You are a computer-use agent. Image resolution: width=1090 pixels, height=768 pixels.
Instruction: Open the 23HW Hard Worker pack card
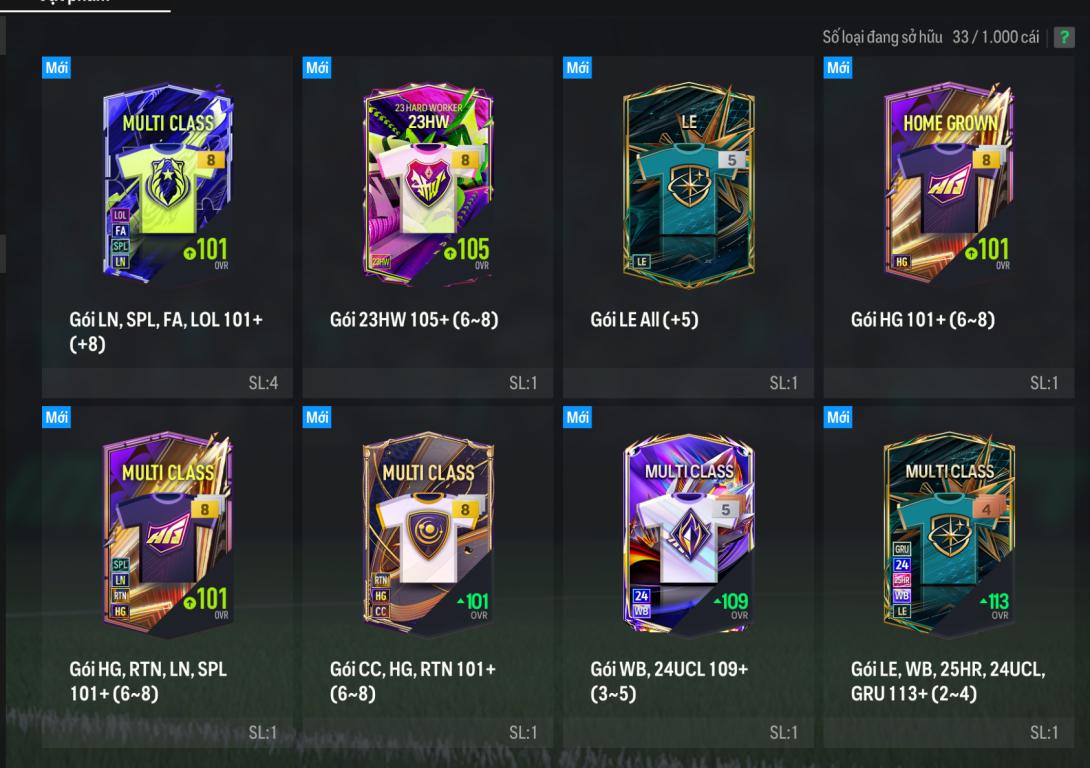coord(428,184)
